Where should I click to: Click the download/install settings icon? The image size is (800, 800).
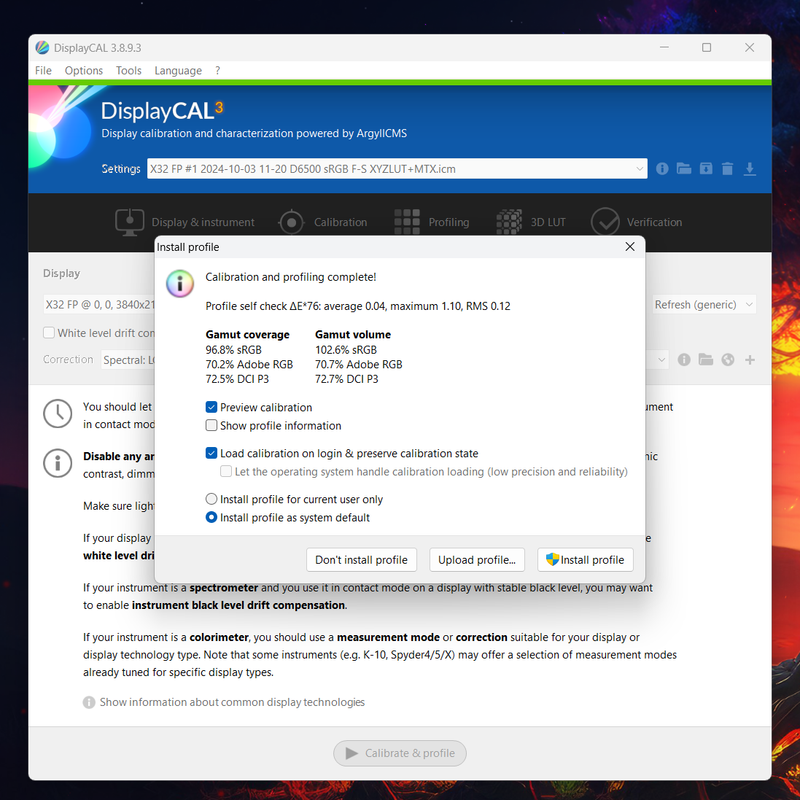(x=749, y=168)
